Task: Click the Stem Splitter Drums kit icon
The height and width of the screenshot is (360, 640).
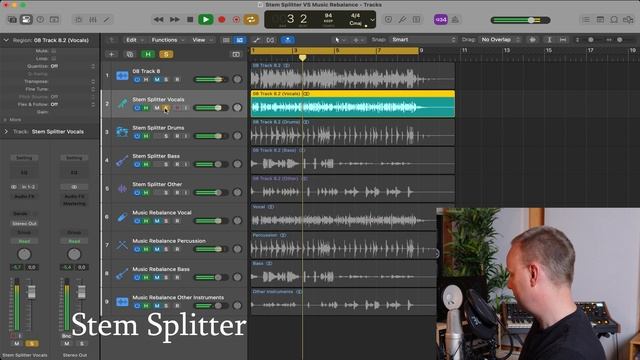Action: pos(122,131)
